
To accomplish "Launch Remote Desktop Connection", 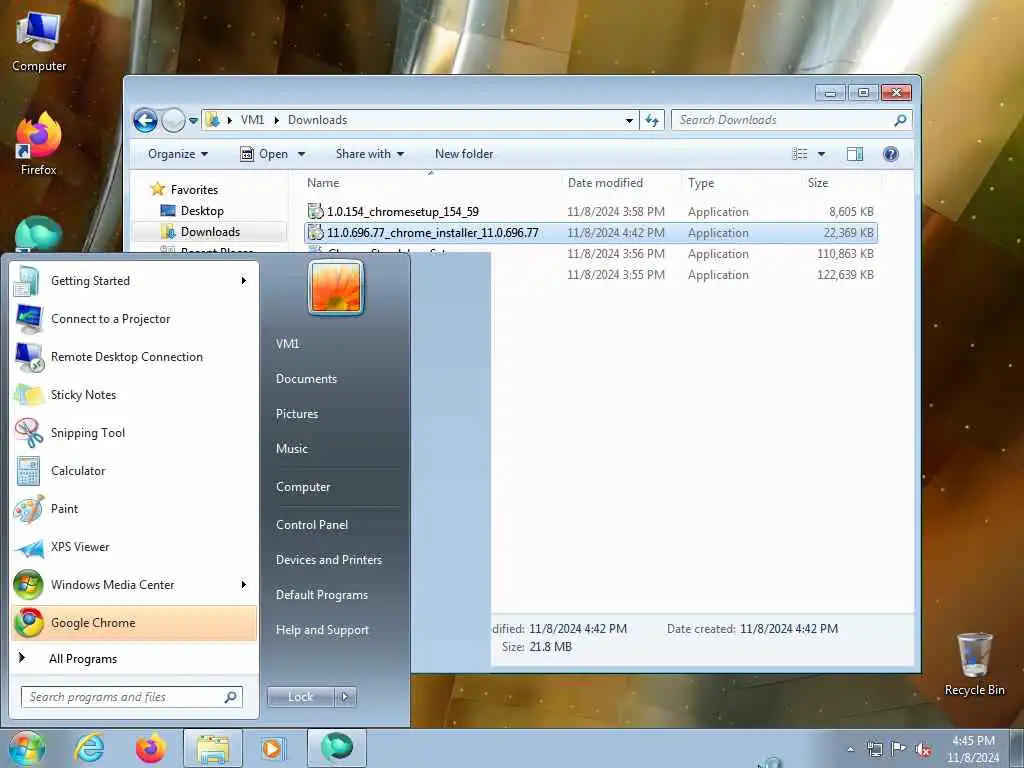I will point(134,357).
